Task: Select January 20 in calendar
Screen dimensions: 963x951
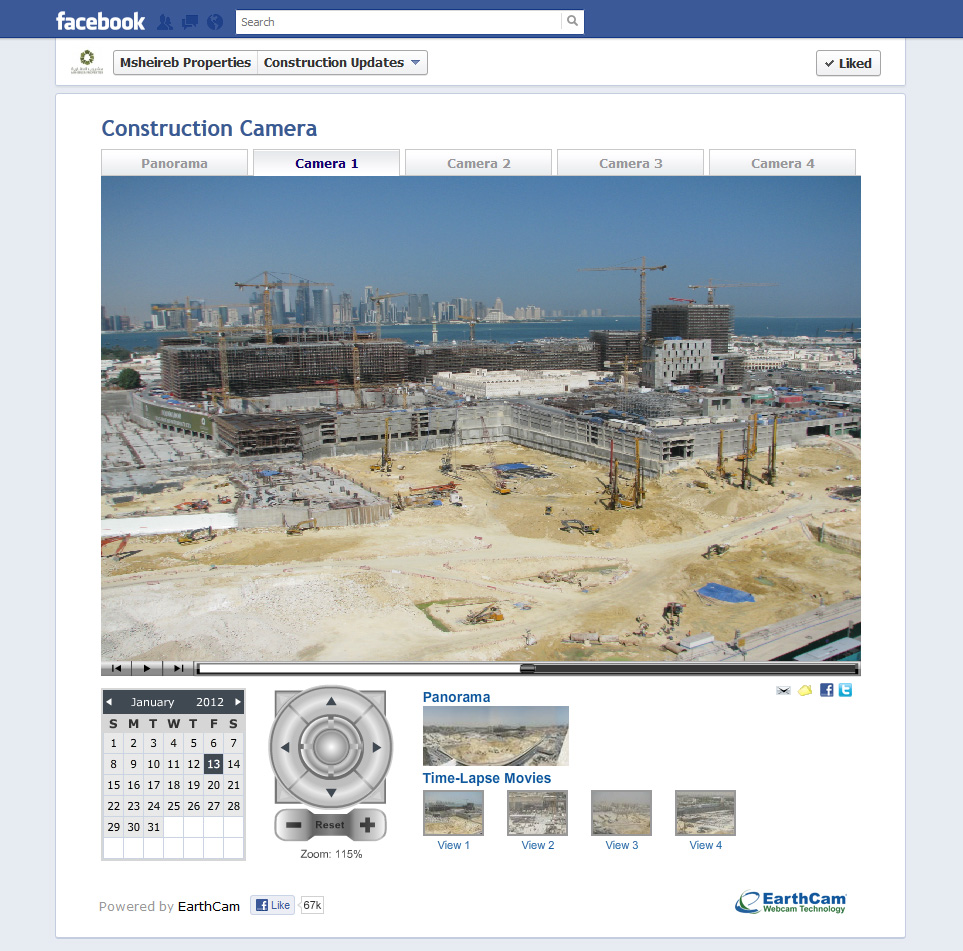Action: tap(213, 785)
